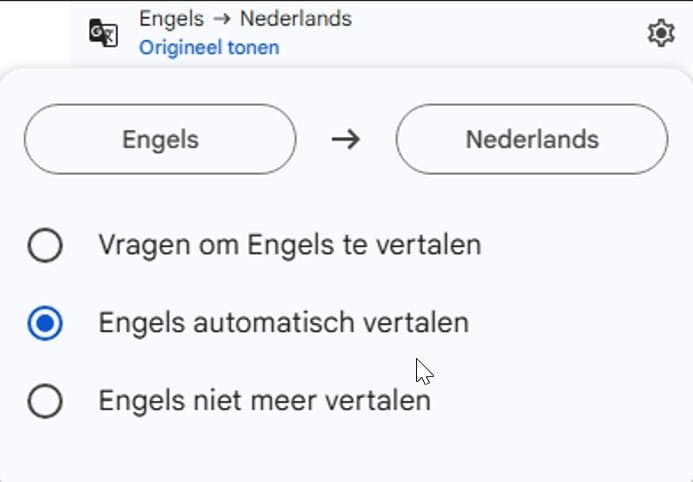Open the Engels source language selector

160,139
